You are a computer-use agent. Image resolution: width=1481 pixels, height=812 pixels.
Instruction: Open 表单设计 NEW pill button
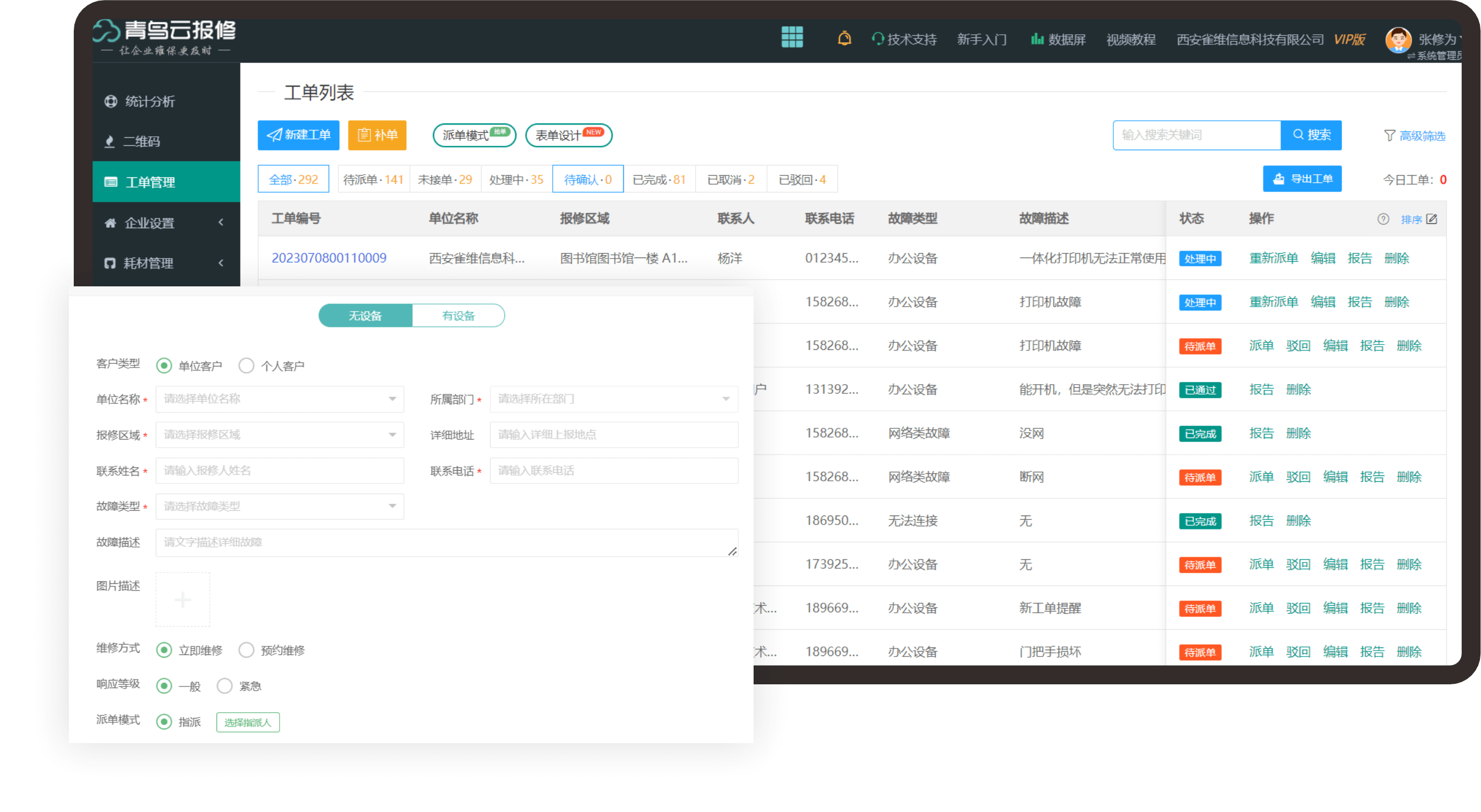point(569,135)
